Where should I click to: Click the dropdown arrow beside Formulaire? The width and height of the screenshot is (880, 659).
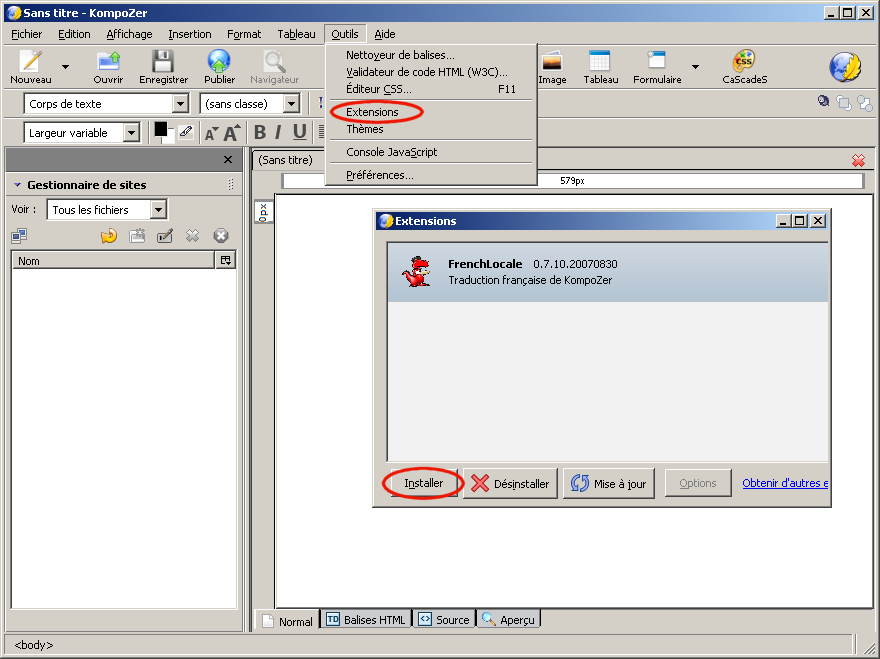[695, 67]
